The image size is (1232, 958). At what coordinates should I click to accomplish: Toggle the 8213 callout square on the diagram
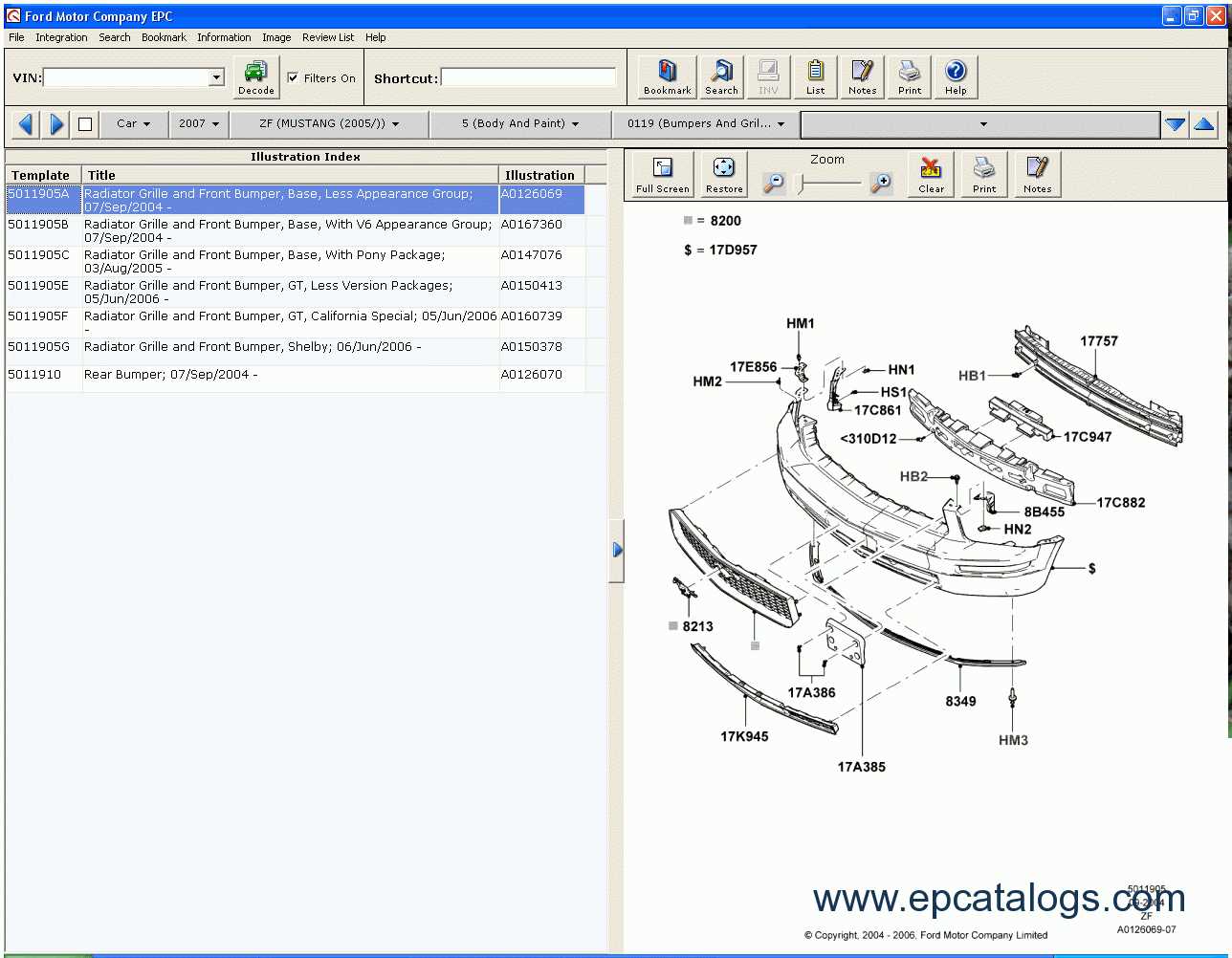(x=673, y=626)
